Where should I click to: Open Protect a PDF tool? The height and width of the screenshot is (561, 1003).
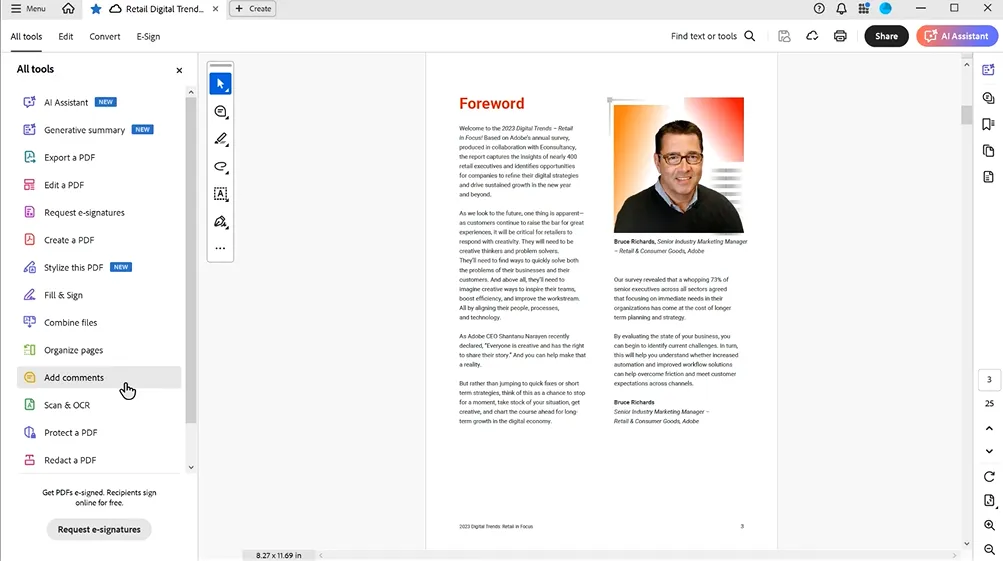coord(99,432)
